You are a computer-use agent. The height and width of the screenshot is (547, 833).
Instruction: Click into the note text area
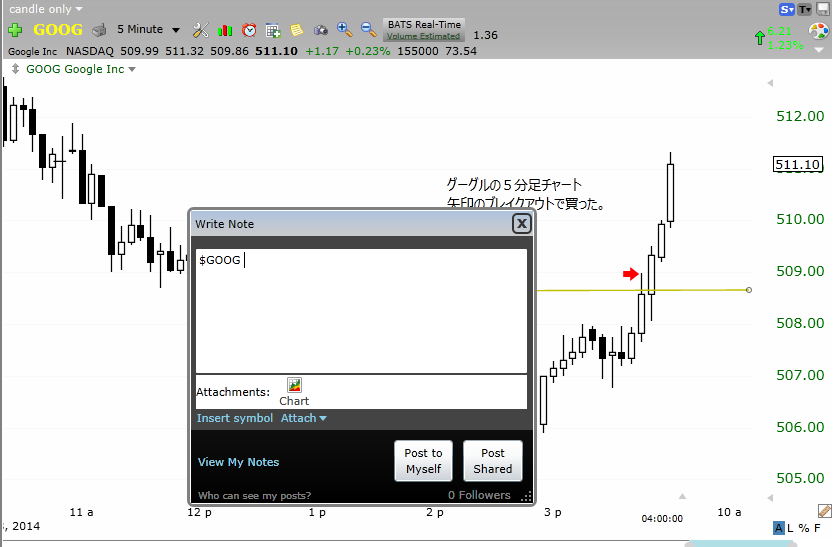click(x=361, y=311)
